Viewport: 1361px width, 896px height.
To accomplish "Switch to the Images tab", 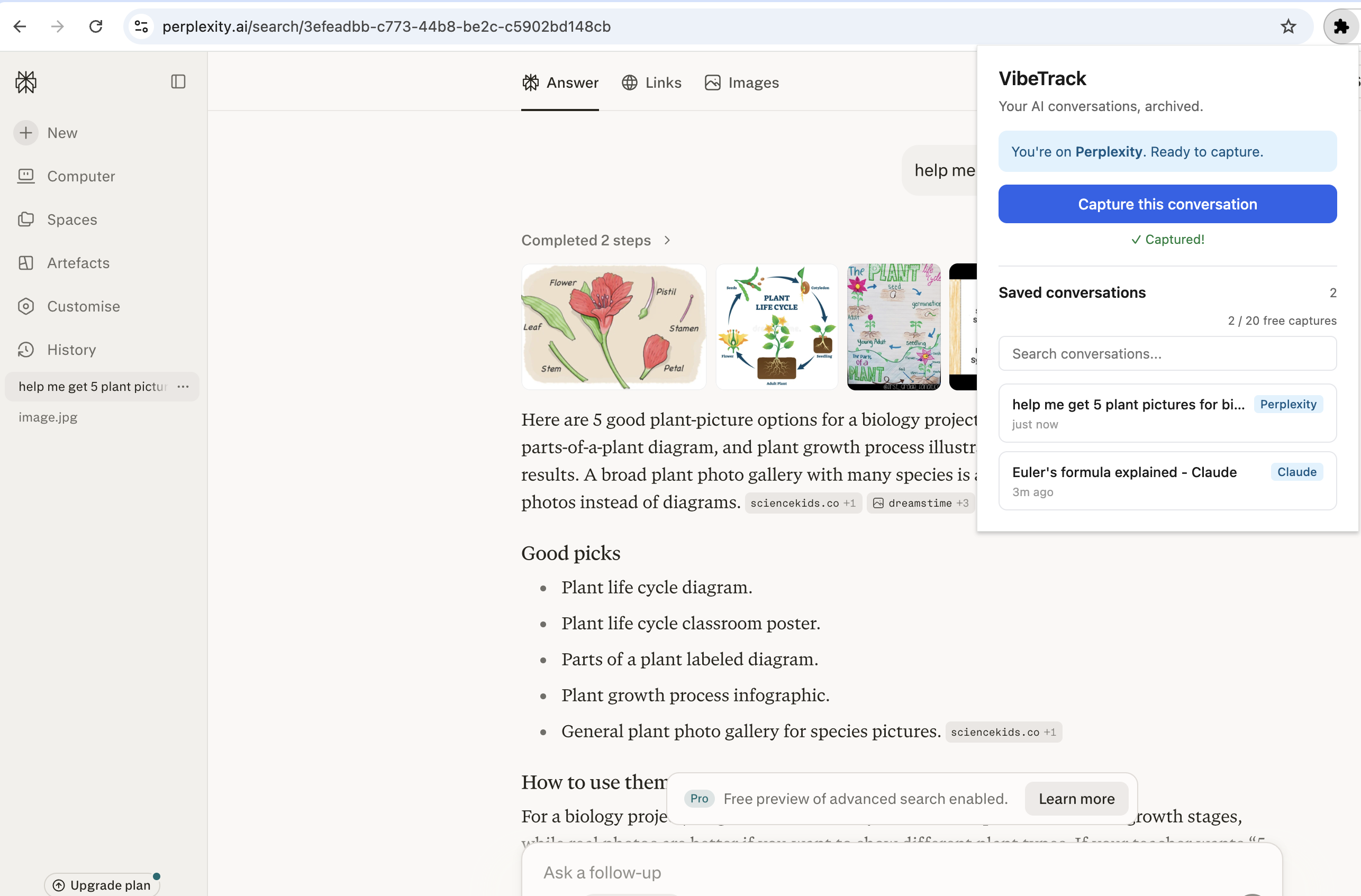I will 742,83.
